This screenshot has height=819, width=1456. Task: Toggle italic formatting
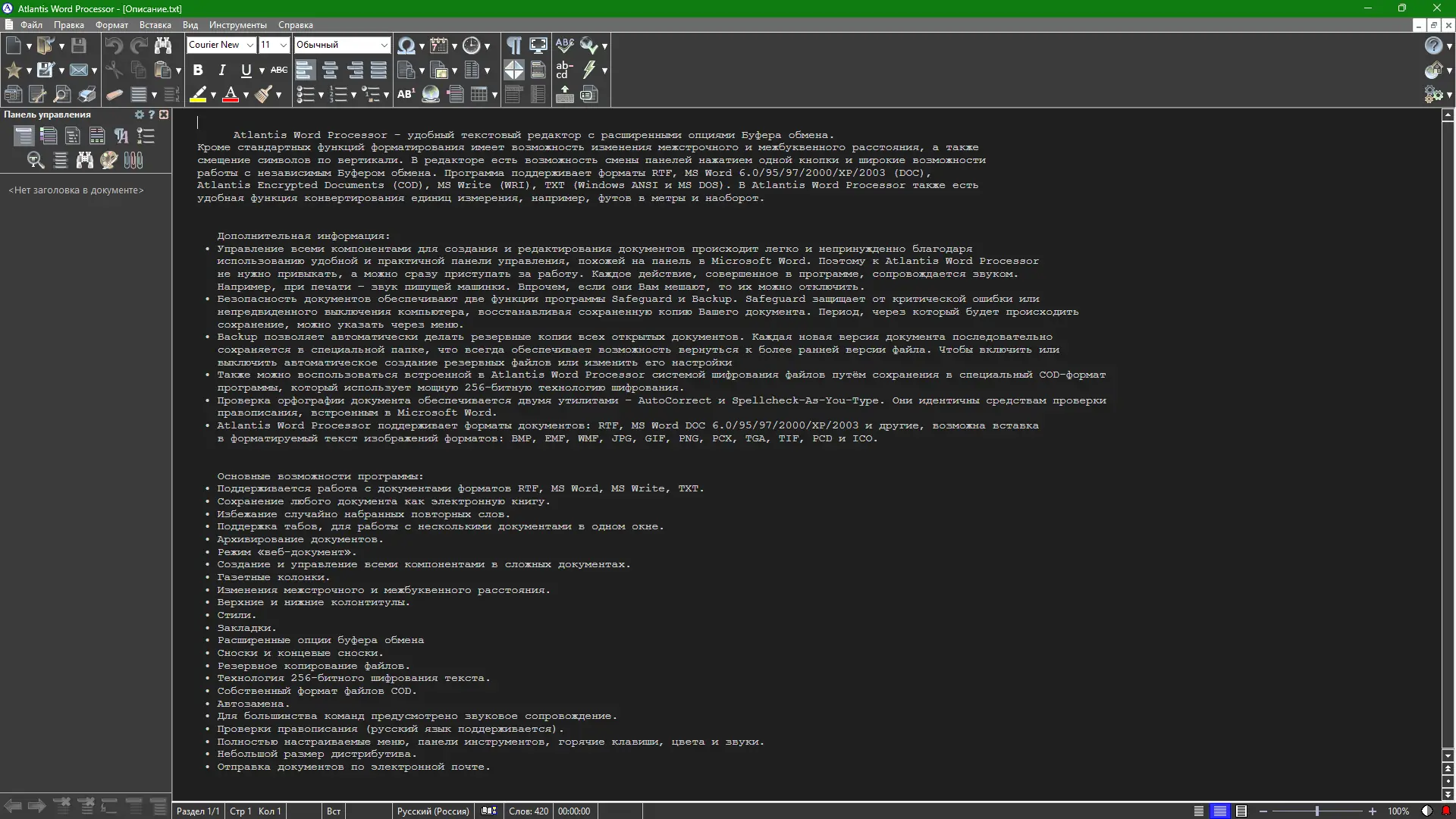222,70
